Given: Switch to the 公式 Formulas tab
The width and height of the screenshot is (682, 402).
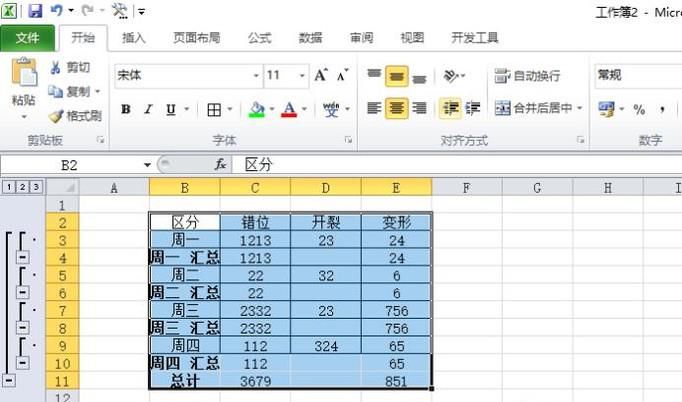Looking at the screenshot, I should 260,38.
